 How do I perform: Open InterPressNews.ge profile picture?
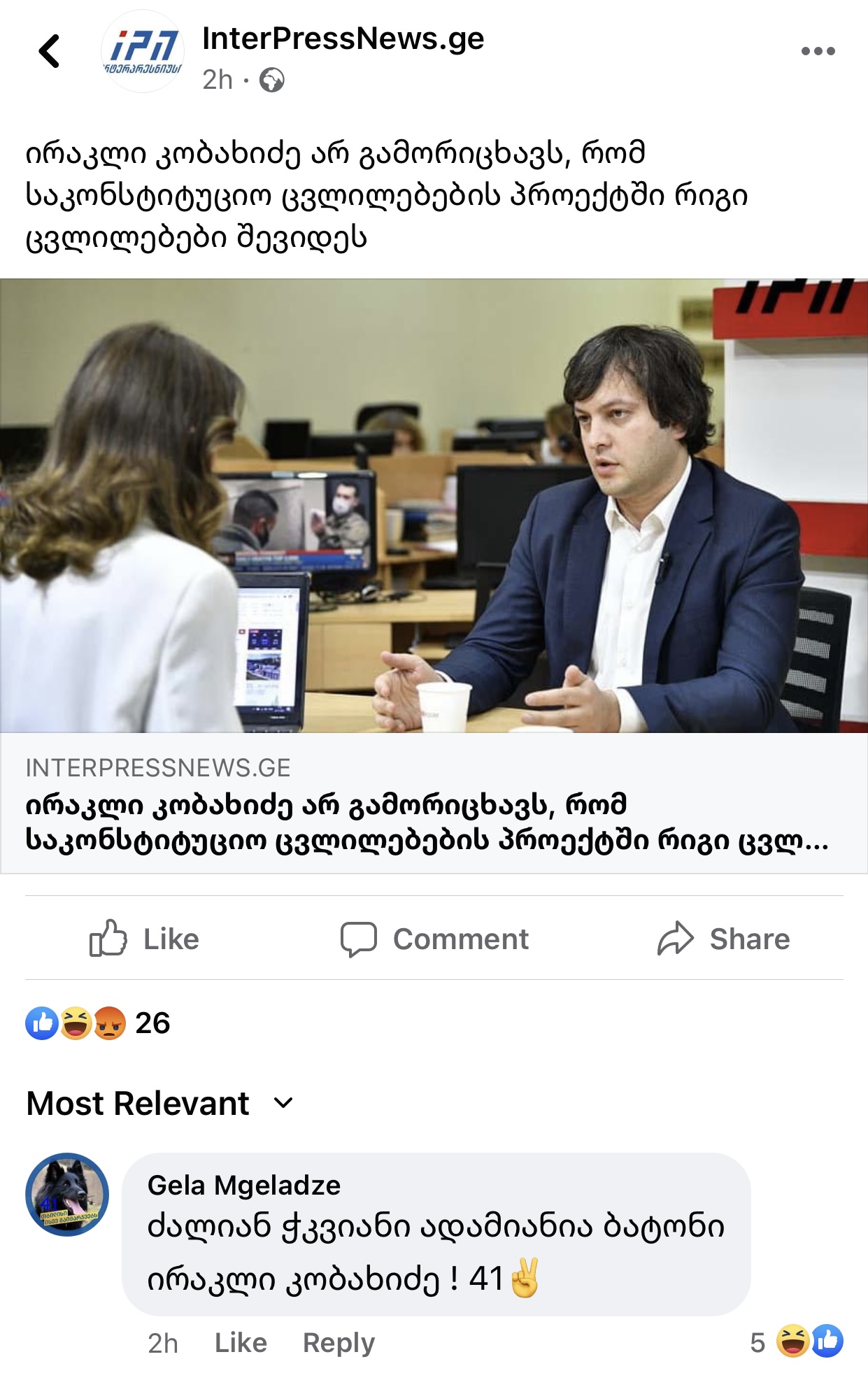143,51
